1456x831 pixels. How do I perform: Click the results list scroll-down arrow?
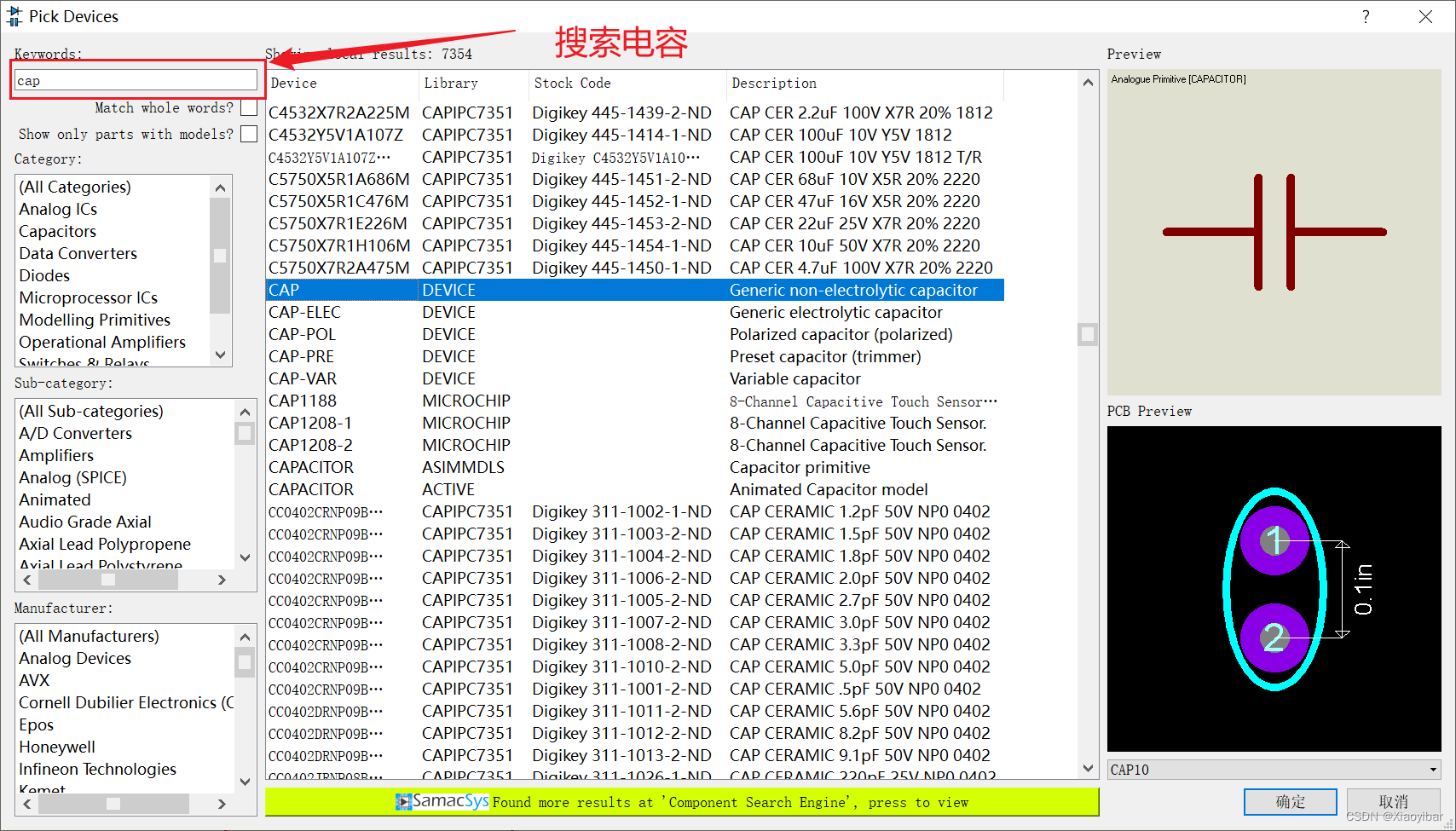point(1088,767)
